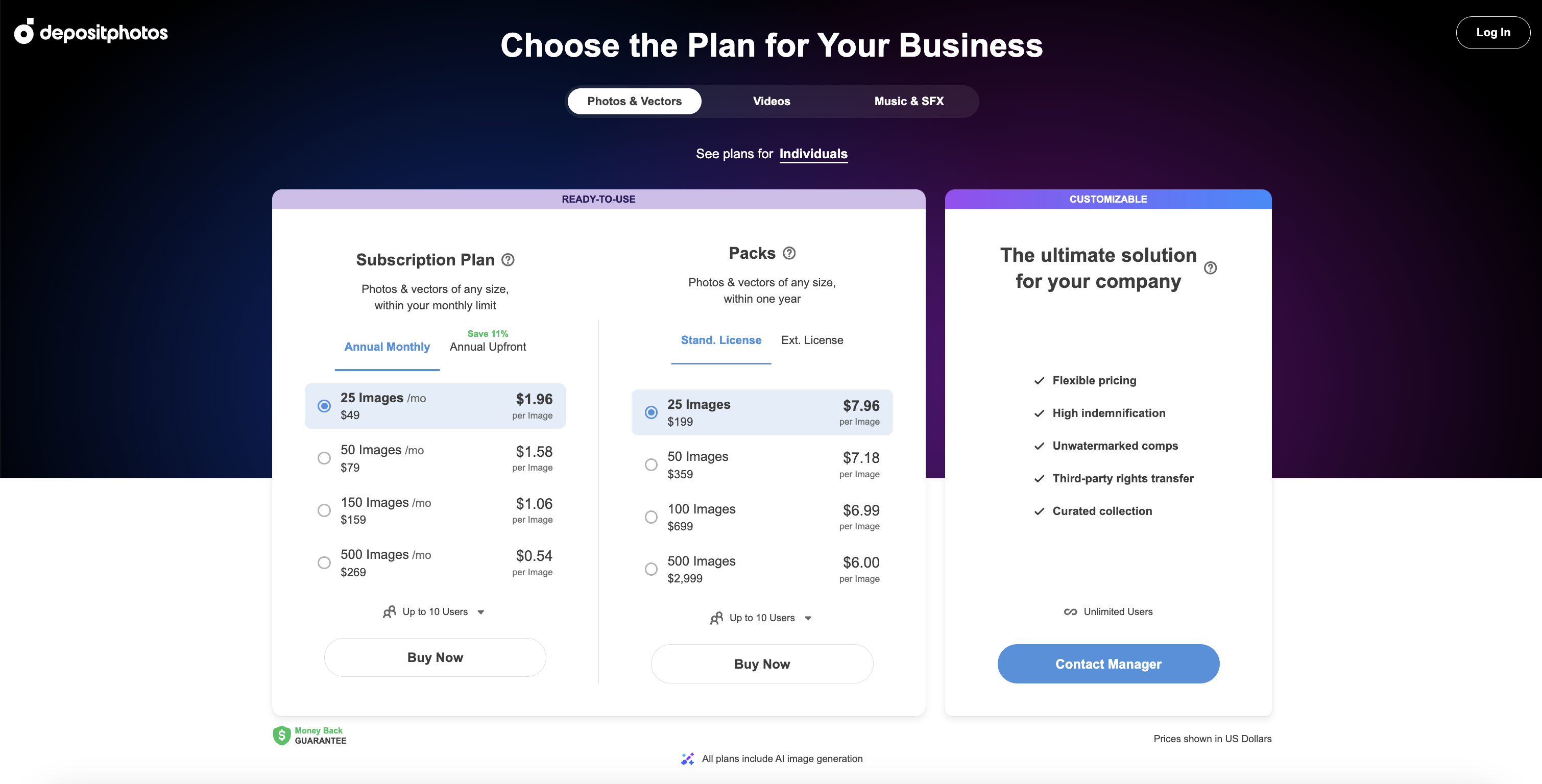Switch to the Videos tab
1542x784 pixels.
(x=771, y=100)
